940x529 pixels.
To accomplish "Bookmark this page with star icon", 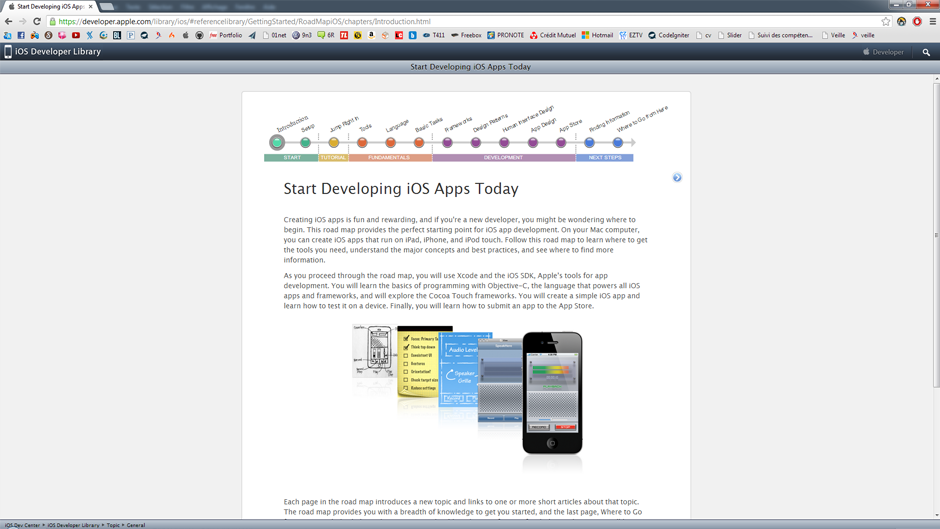I will coord(886,21).
